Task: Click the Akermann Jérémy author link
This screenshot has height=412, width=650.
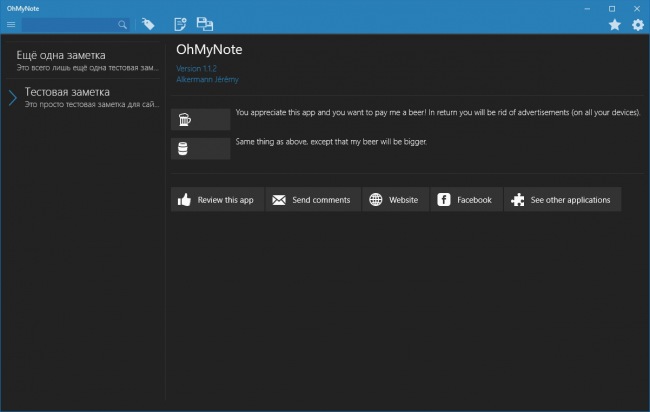Action: click(x=207, y=80)
